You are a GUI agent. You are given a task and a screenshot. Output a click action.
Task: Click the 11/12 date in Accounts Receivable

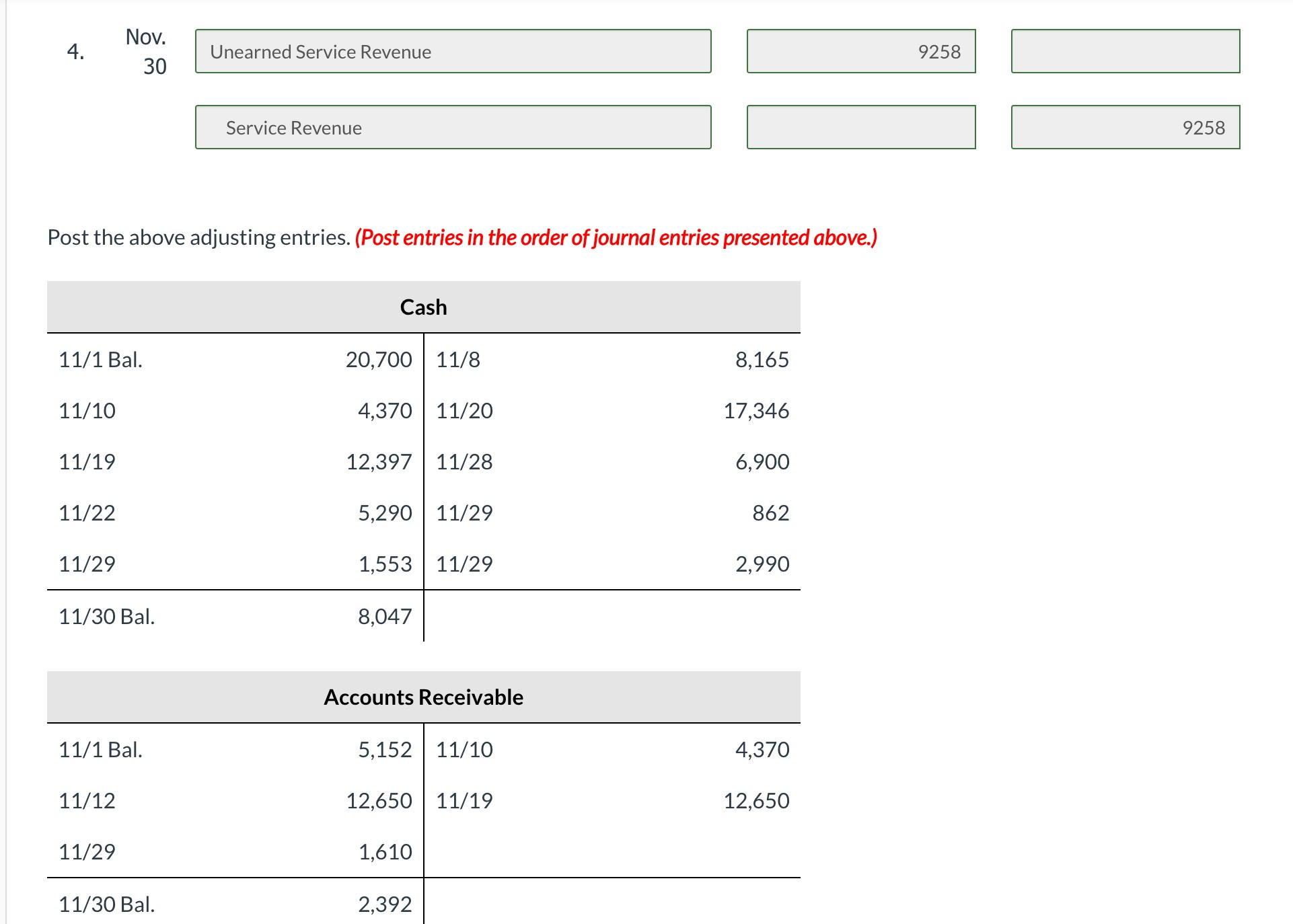pos(87,801)
